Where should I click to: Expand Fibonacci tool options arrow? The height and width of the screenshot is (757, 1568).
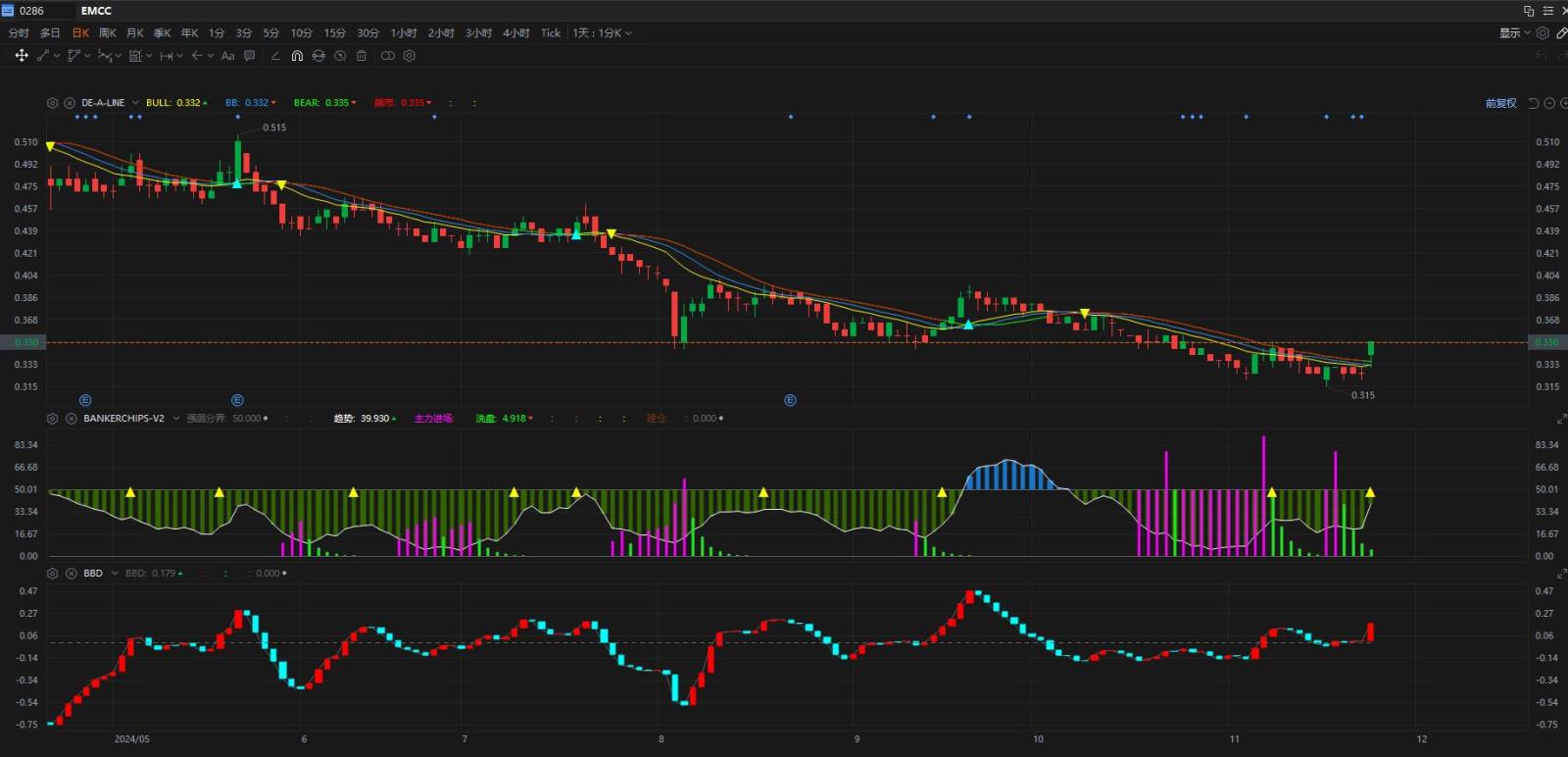[149, 56]
